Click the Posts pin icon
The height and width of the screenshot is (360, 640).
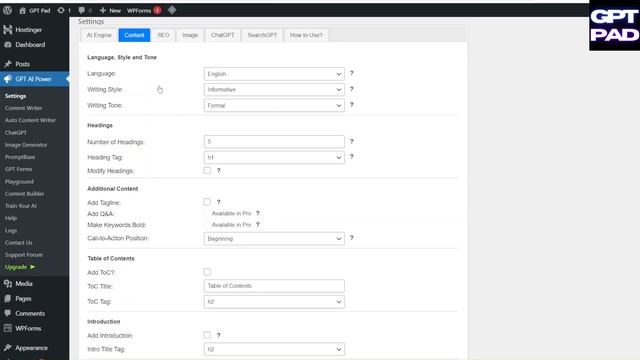7,64
